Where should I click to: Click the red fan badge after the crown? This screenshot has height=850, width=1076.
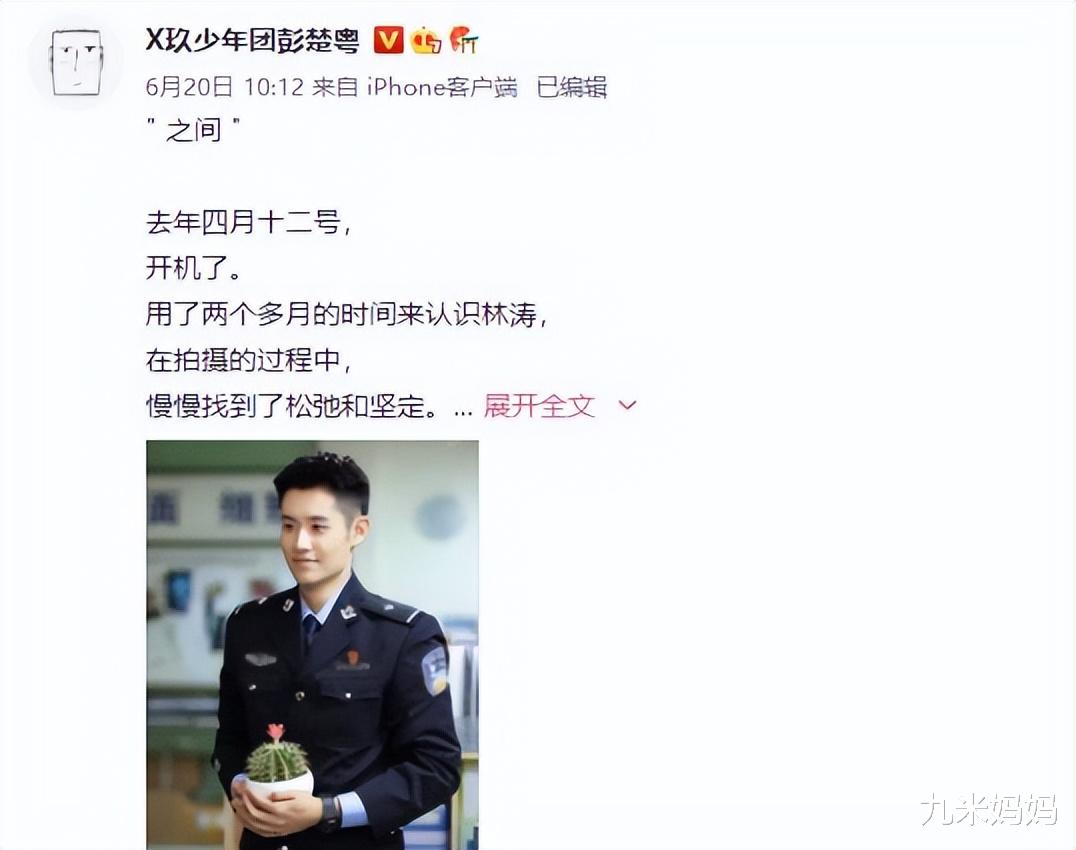point(463,40)
